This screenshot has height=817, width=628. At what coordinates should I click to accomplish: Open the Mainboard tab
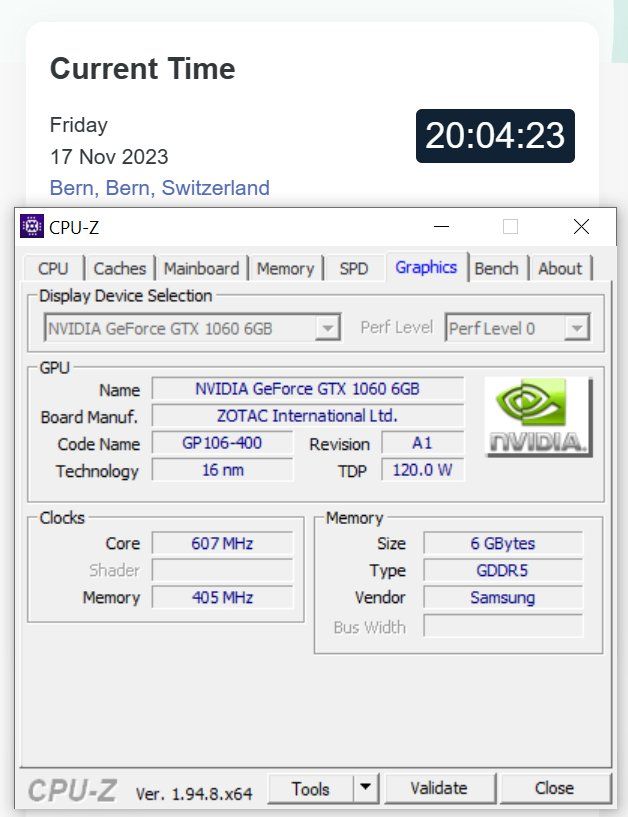[x=202, y=269]
